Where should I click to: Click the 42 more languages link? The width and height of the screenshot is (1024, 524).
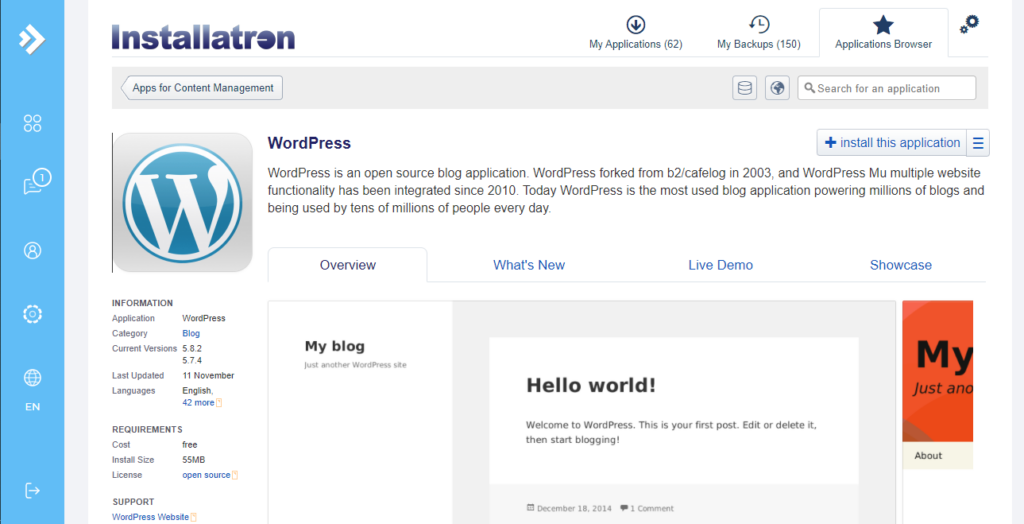point(198,403)
